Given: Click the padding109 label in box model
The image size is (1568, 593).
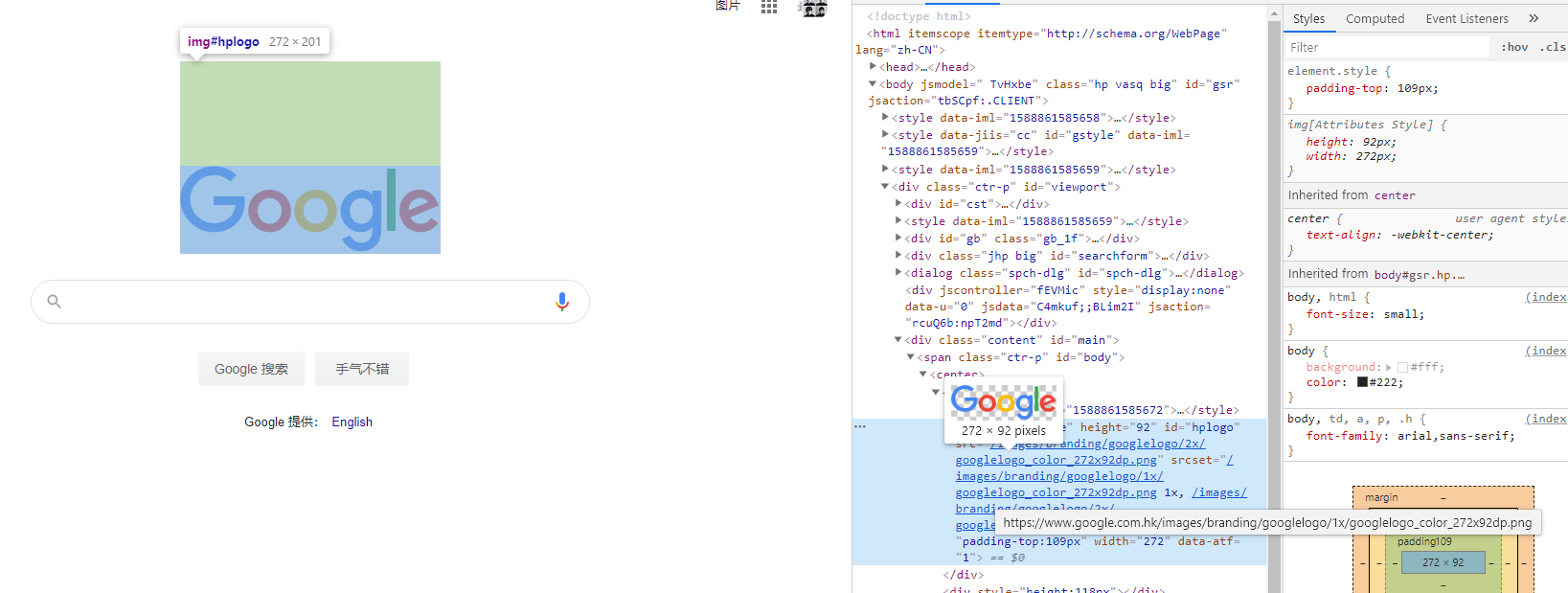Looking at the screenshot, I should pyautogui.click(x=1424, y=541).
